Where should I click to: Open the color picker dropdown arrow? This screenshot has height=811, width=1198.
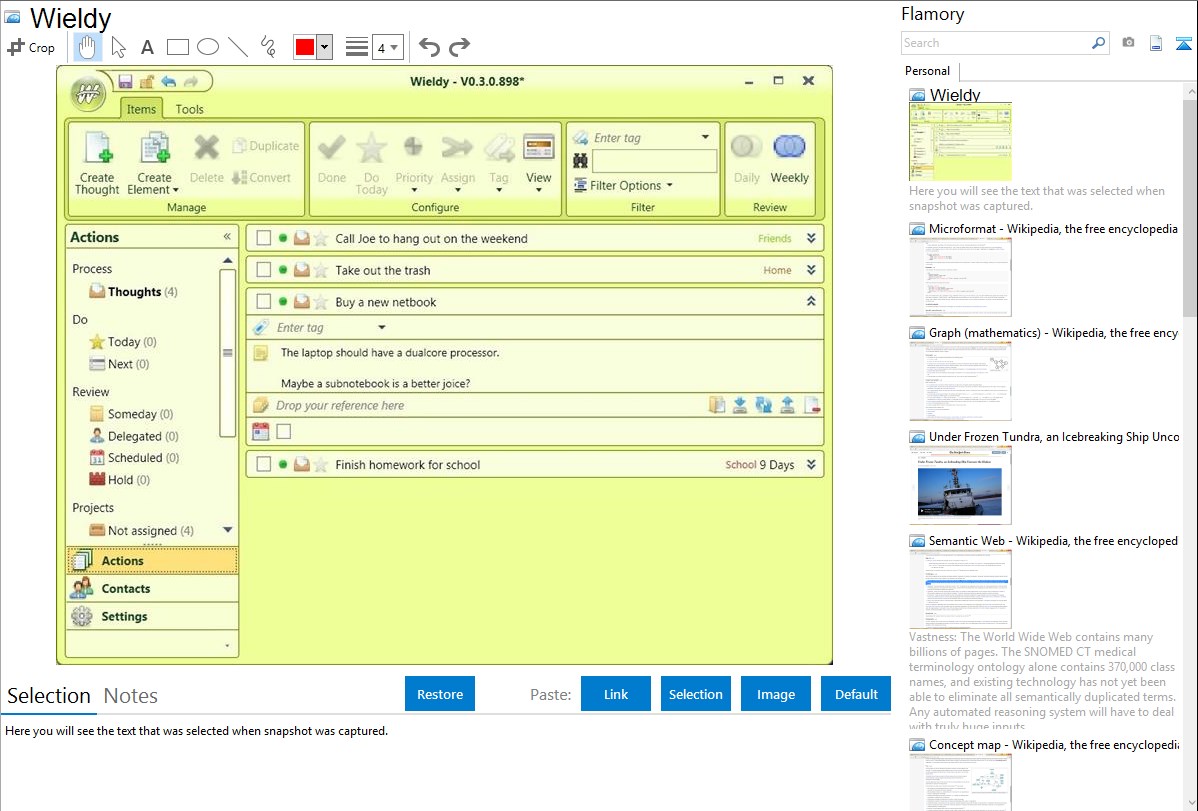(x=325, y=47)
